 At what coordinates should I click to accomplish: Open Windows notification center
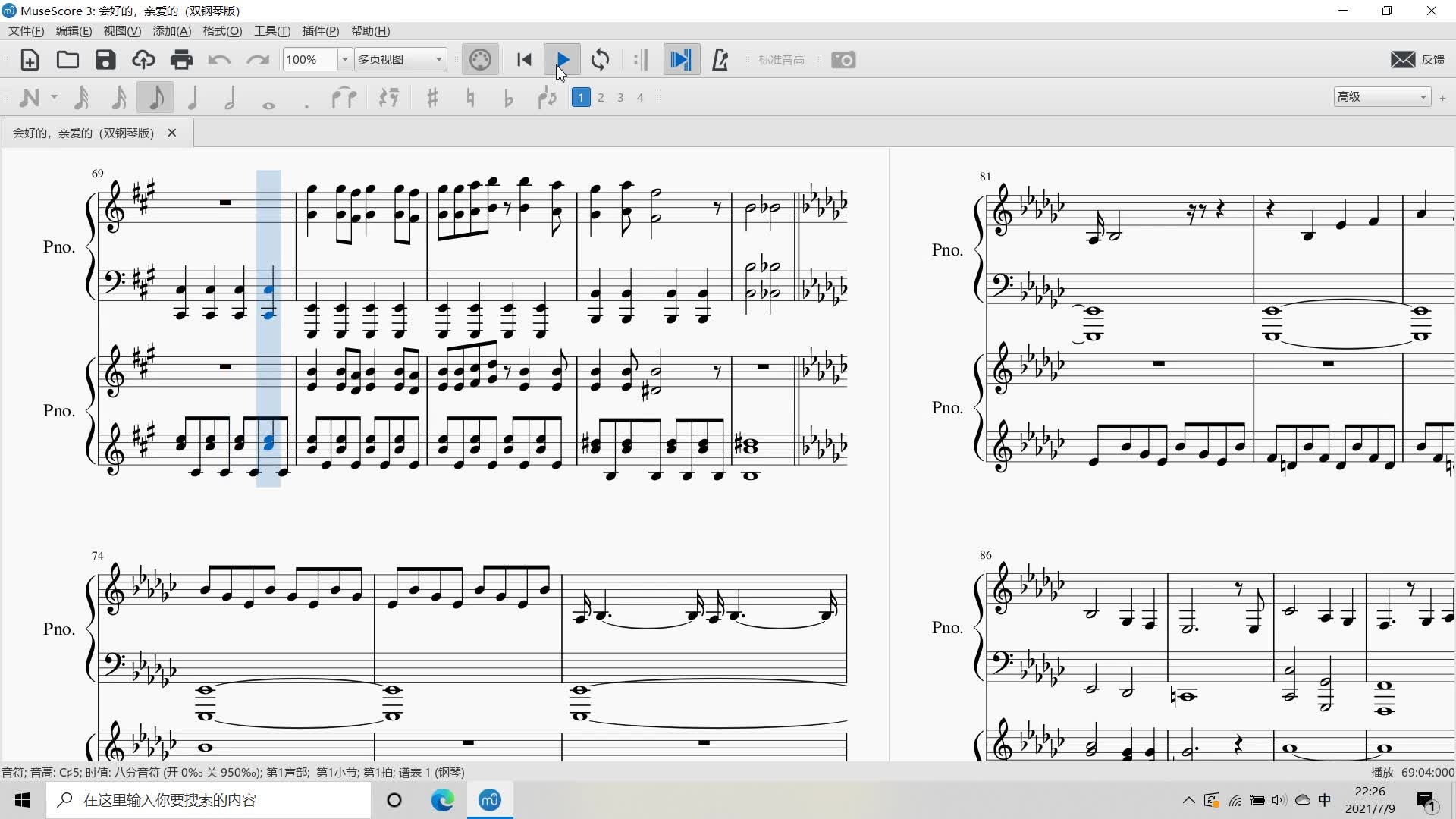click(x=1426, y=801)
